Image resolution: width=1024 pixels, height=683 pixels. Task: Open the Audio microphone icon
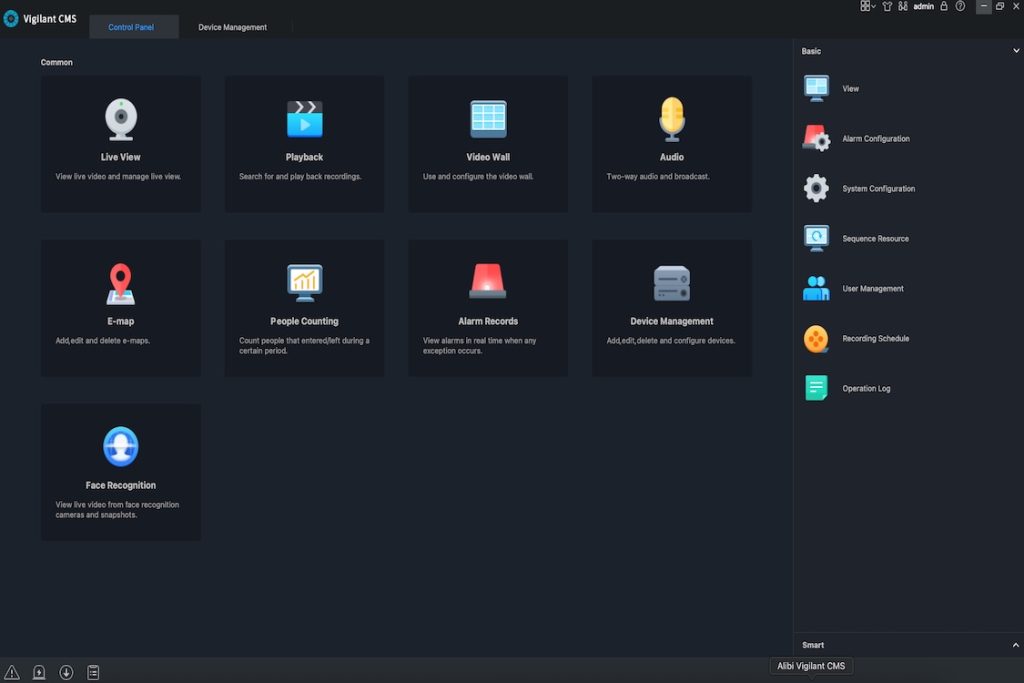tap(672, 119)
